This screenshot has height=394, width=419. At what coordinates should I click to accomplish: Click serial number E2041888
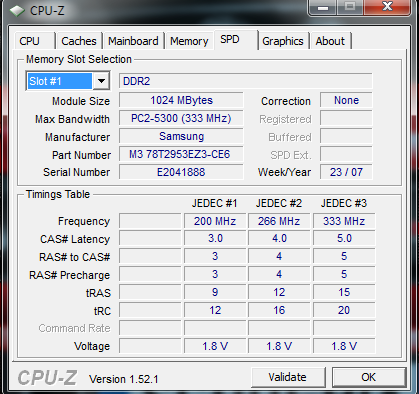[181, 172]
